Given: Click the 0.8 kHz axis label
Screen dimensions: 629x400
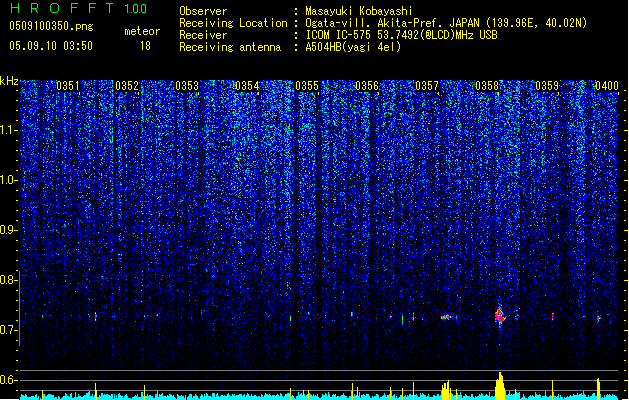Looking at the screenshot, I should coord(9,280).
